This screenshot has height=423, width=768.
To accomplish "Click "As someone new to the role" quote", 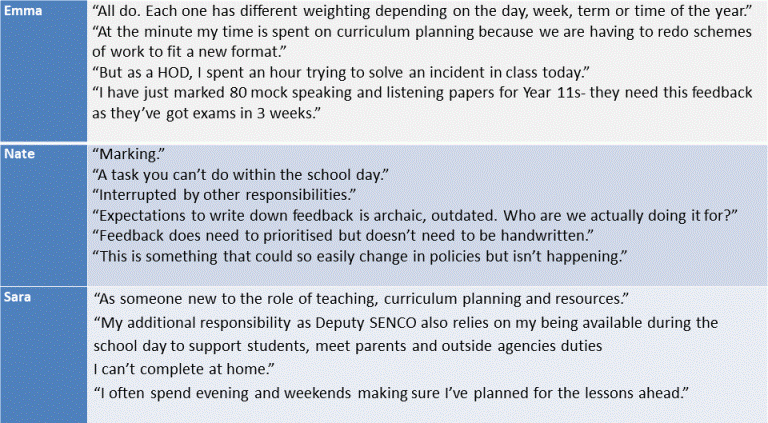I will 361,299.
